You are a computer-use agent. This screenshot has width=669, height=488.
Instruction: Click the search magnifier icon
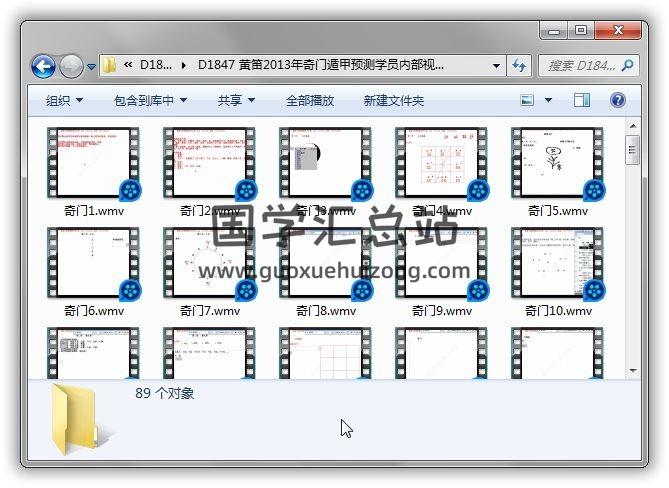[628, 66]
